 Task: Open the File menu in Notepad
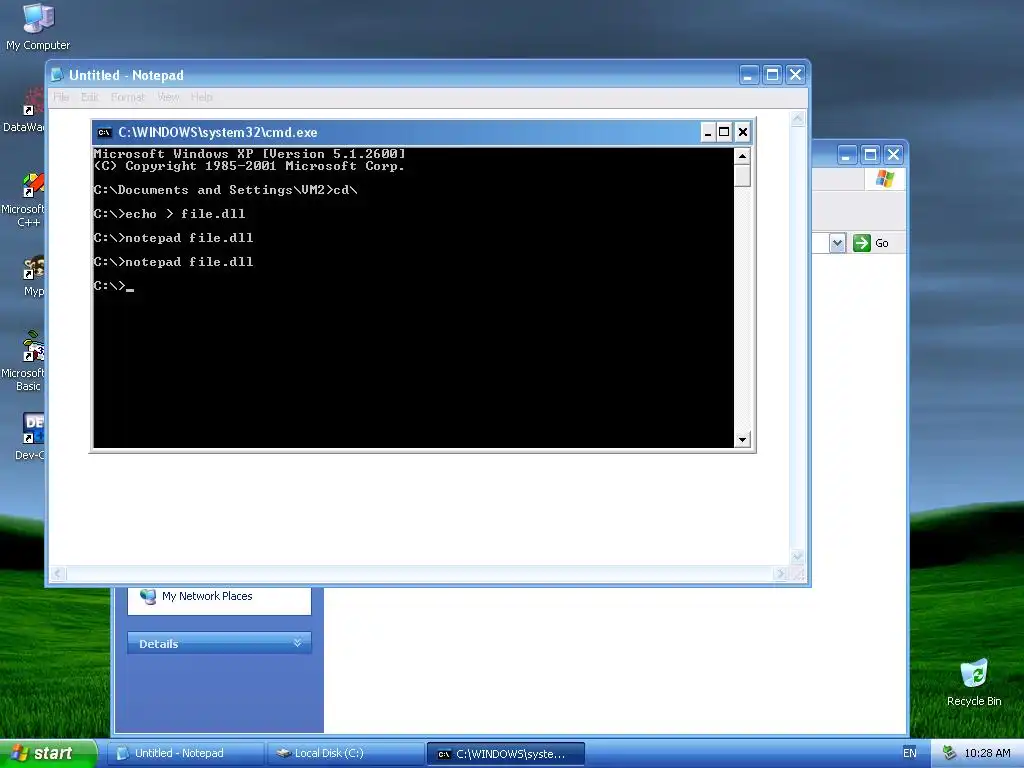(61, 97)
